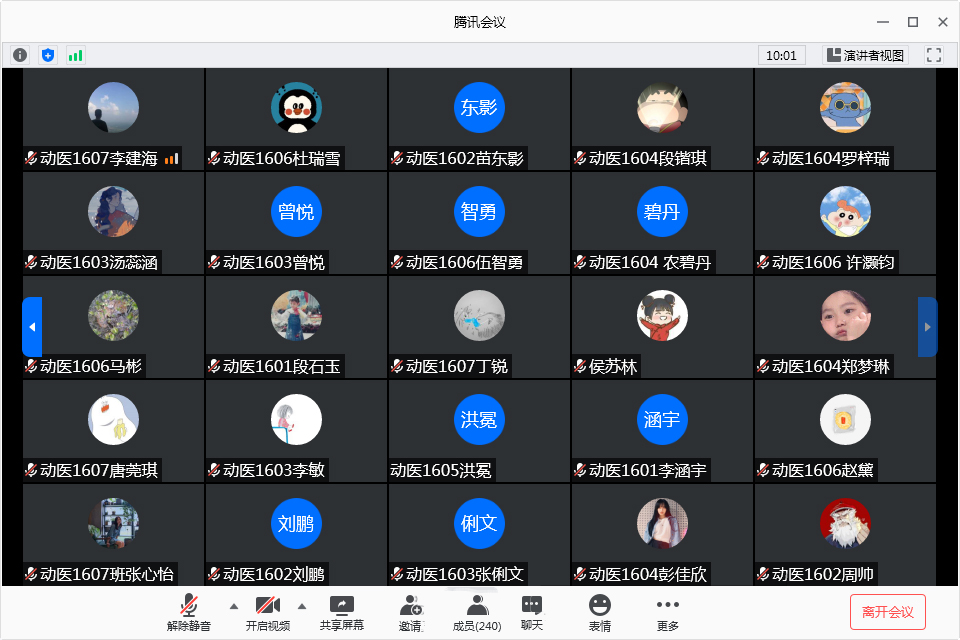Click the leave meeting (离开会议) button
Viewport: 960px width, 640px height.
887,612
